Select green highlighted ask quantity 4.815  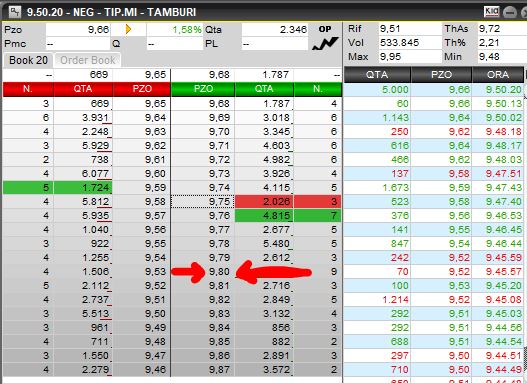point(264,215)
